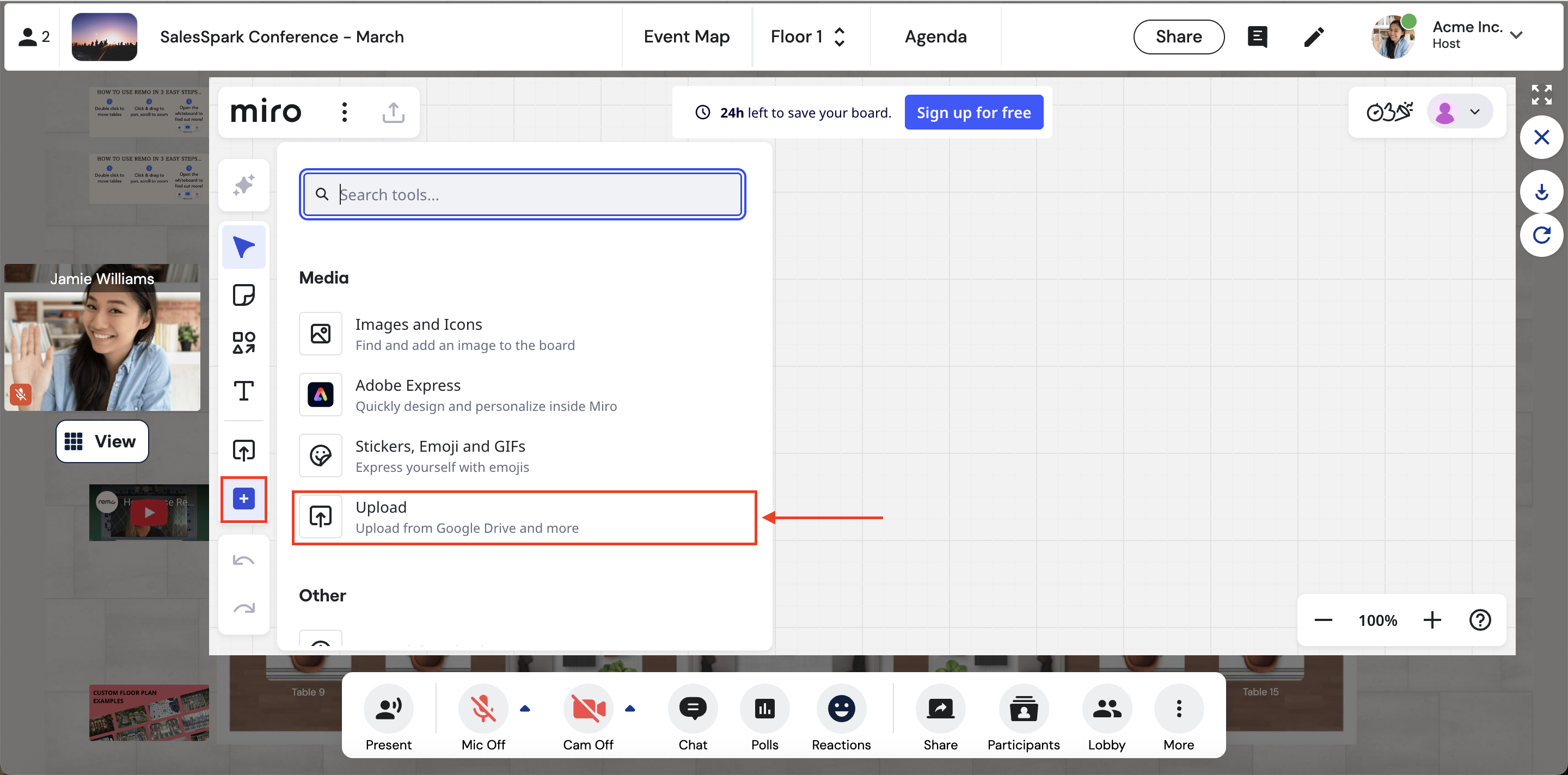Click the Miro AI sparkle icon

click(x=243, y=185)
